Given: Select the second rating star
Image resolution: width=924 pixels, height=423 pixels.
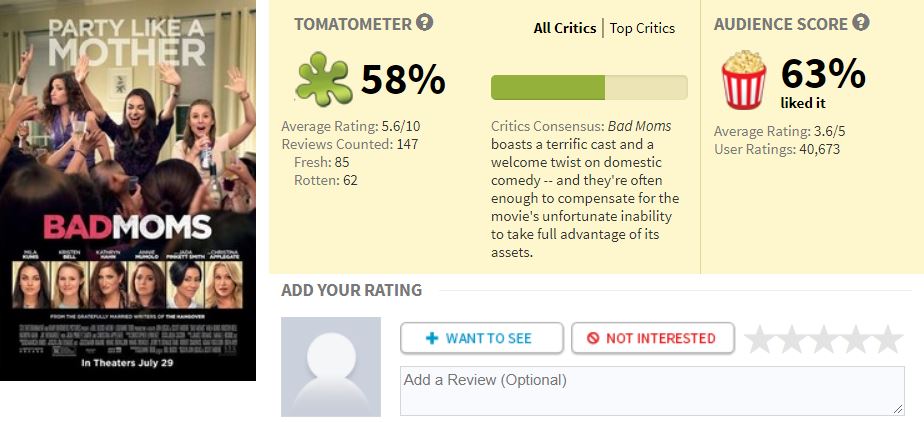Looking at the screenshot, I should coord(791,339).
